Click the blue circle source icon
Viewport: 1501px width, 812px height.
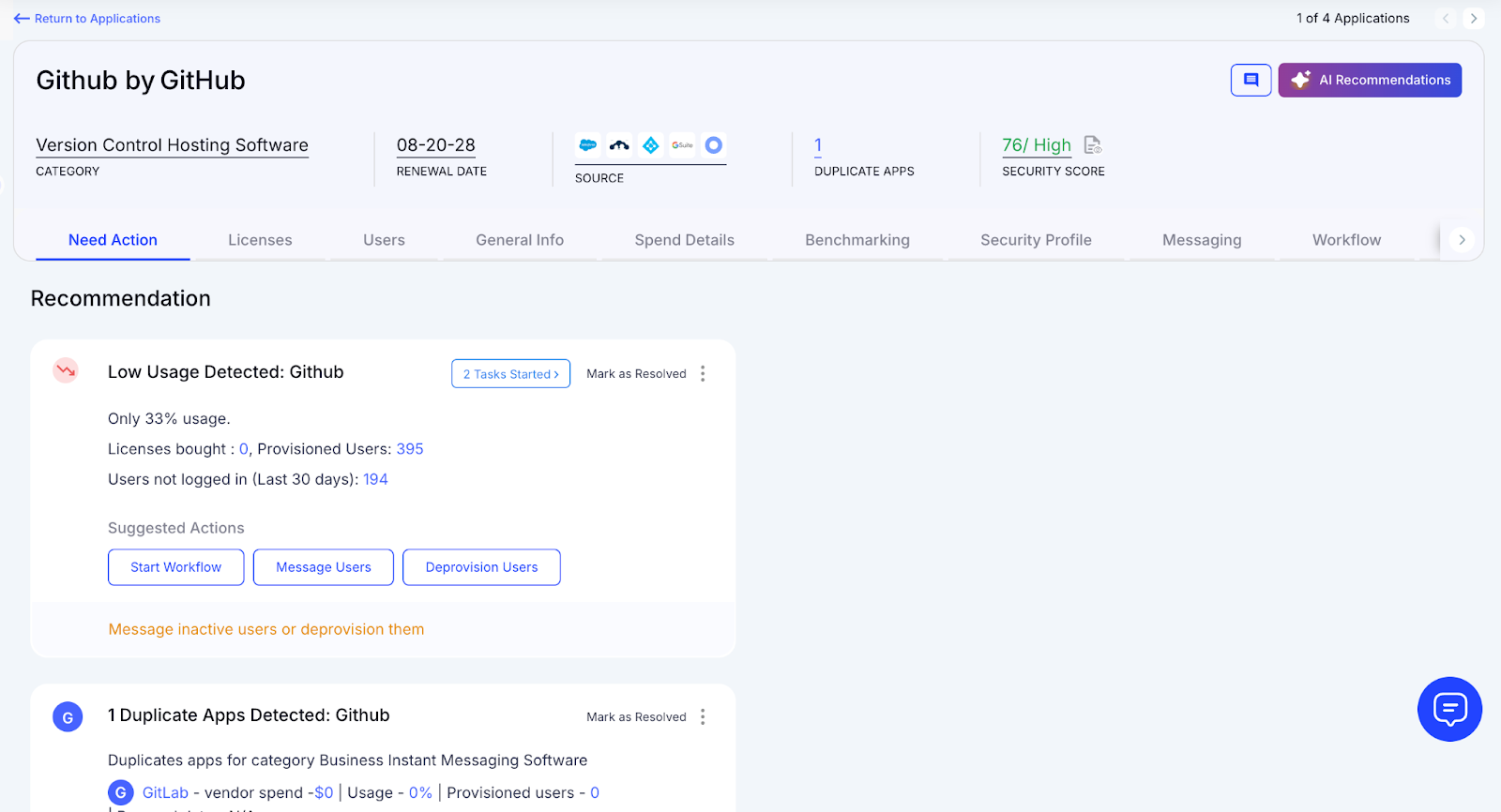(x=714, y=145)
